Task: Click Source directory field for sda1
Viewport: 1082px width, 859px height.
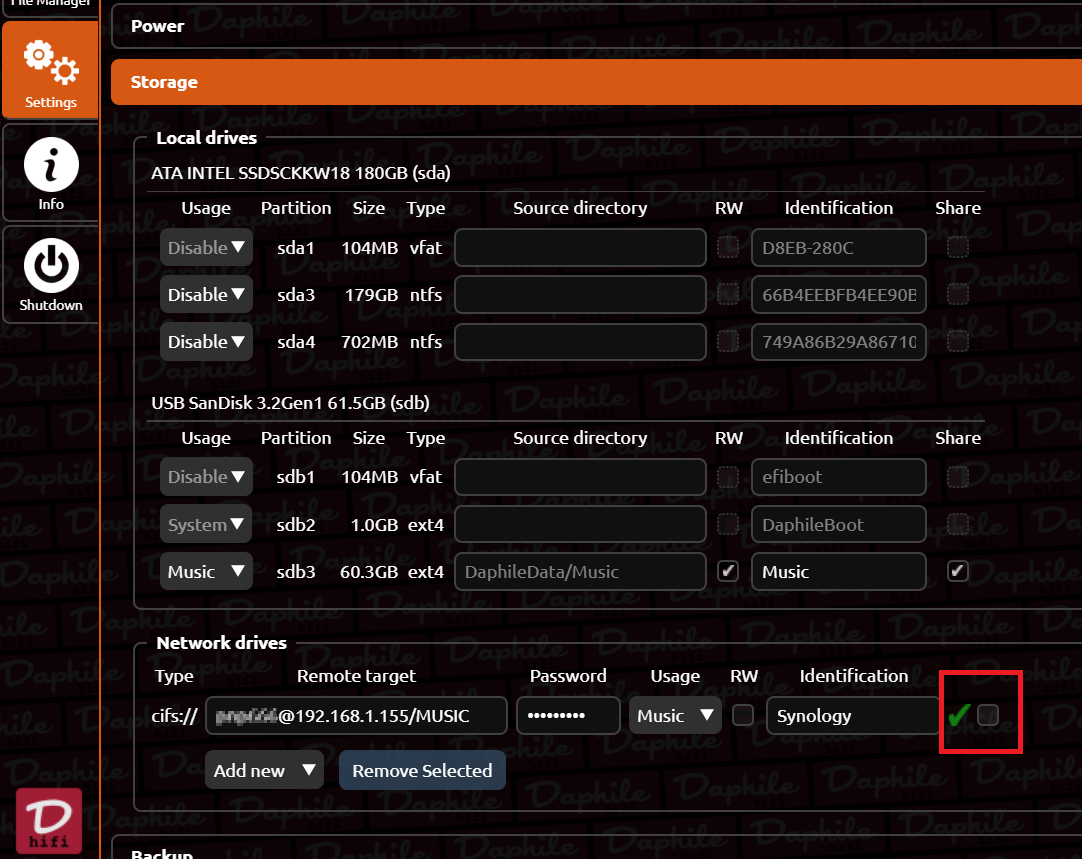Action: coord(580,247)
